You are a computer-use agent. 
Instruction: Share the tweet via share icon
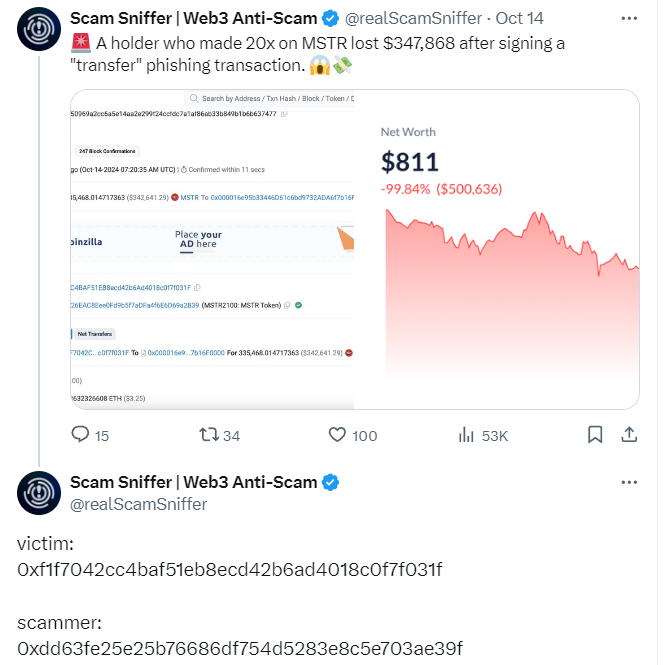click(630, 435)
